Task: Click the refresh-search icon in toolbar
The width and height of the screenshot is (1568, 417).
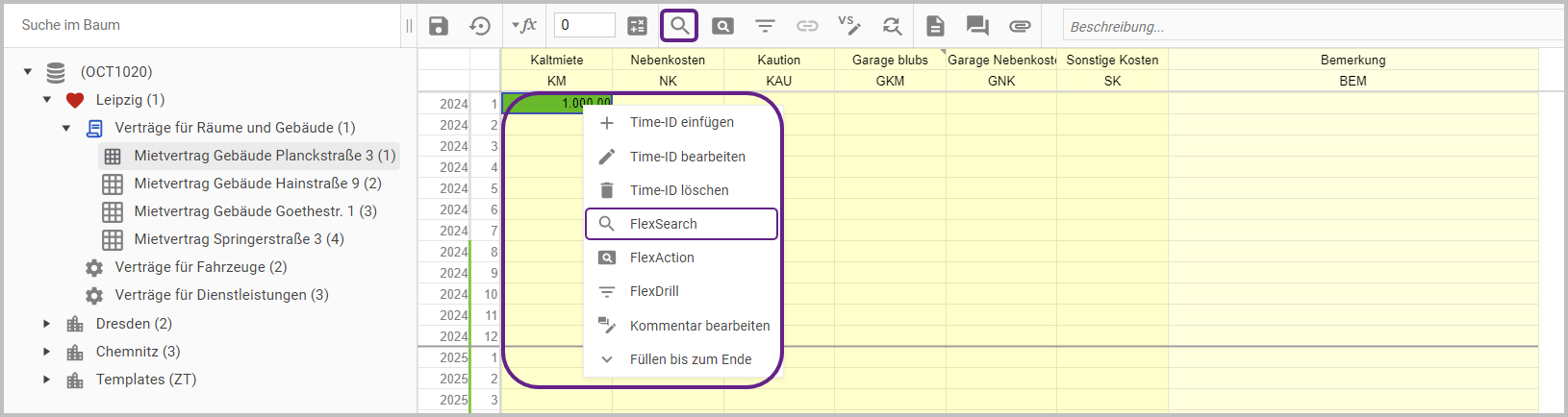Action: coord(892,26)
